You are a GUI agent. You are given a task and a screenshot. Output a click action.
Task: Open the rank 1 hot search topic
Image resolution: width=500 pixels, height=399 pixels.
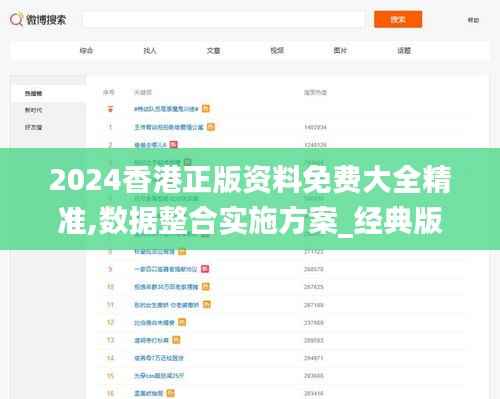[x=169, y=127]
